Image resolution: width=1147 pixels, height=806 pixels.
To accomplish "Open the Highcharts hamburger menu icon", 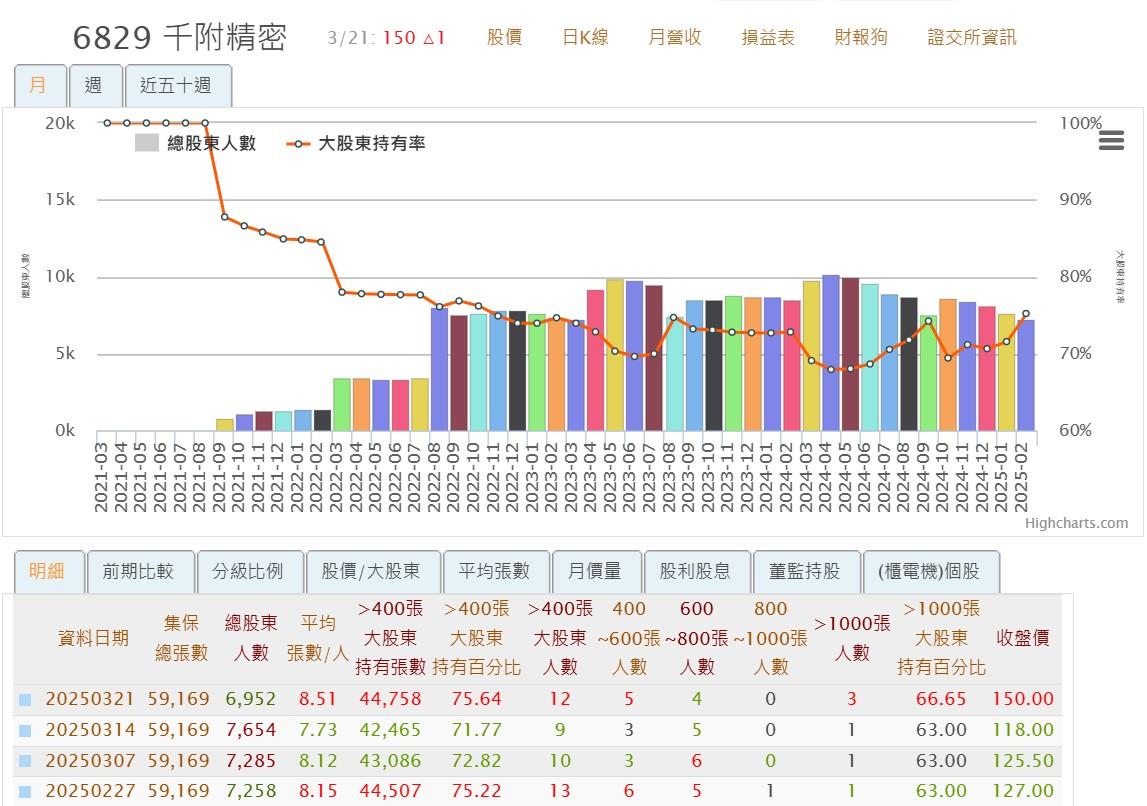I will click(1111, 140).
